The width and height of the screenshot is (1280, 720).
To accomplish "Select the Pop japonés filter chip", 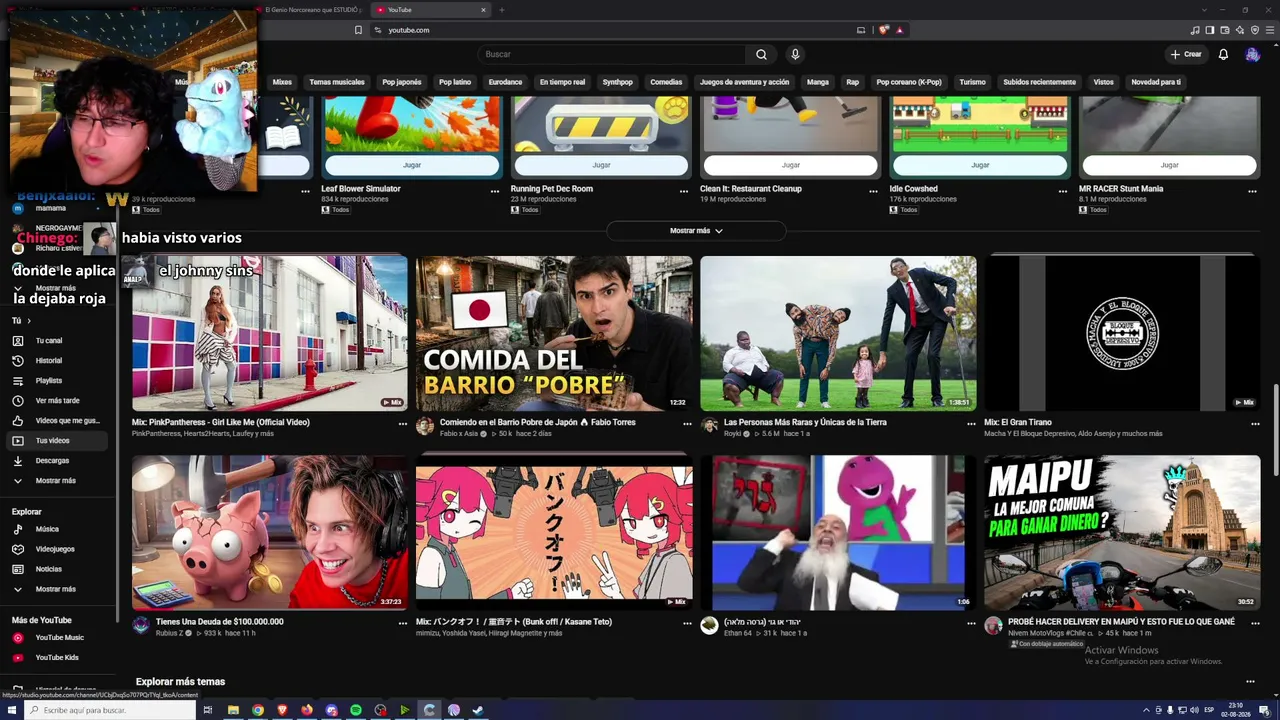I will 402,82.
